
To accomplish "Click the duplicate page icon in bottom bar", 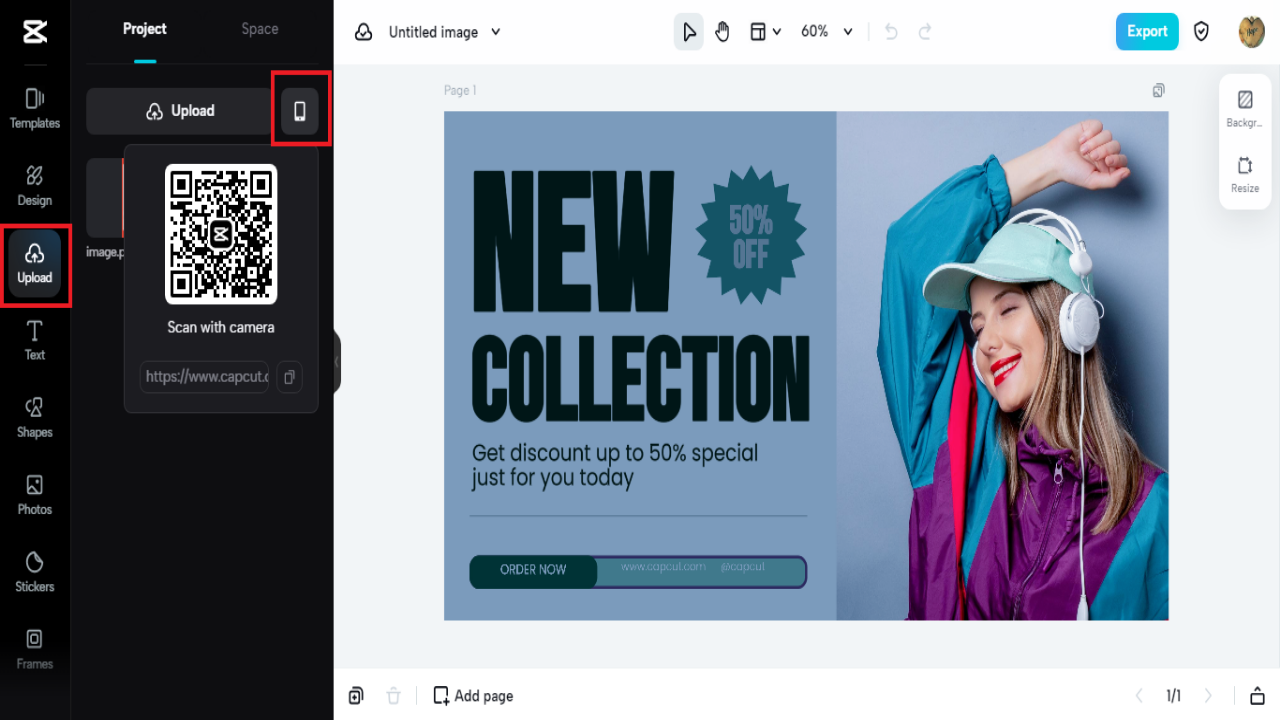I will (356, 696).
